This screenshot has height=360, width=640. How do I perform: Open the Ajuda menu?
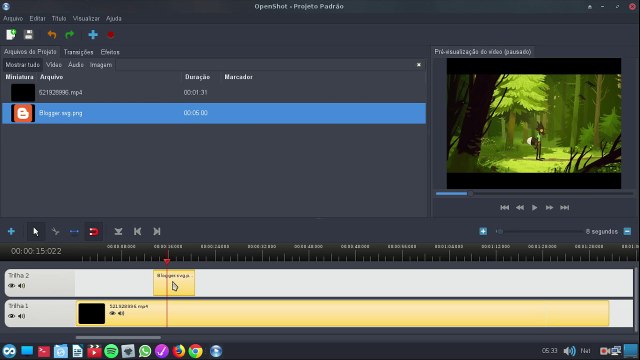click(114, 18)
